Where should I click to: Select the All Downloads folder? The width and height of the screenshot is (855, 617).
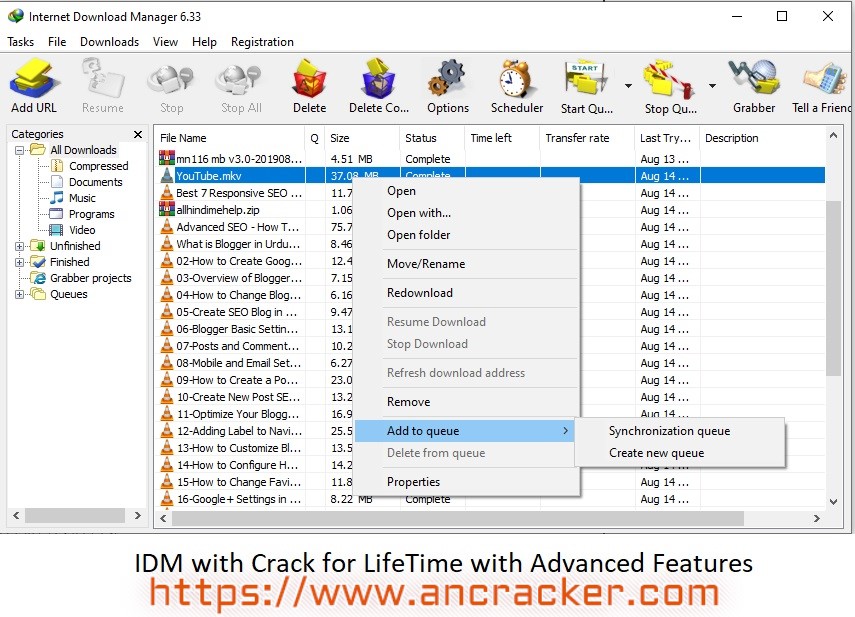point(73,150)
